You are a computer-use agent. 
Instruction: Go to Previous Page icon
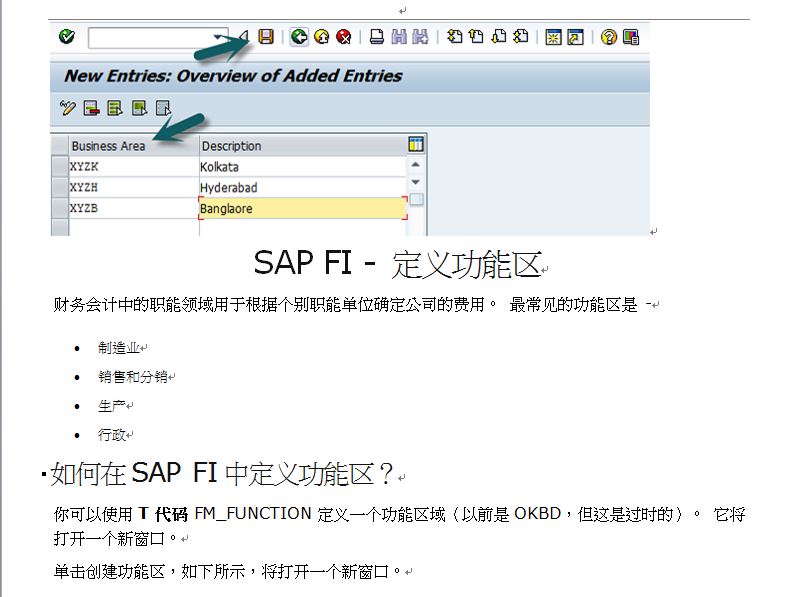(x=476, y=37)
